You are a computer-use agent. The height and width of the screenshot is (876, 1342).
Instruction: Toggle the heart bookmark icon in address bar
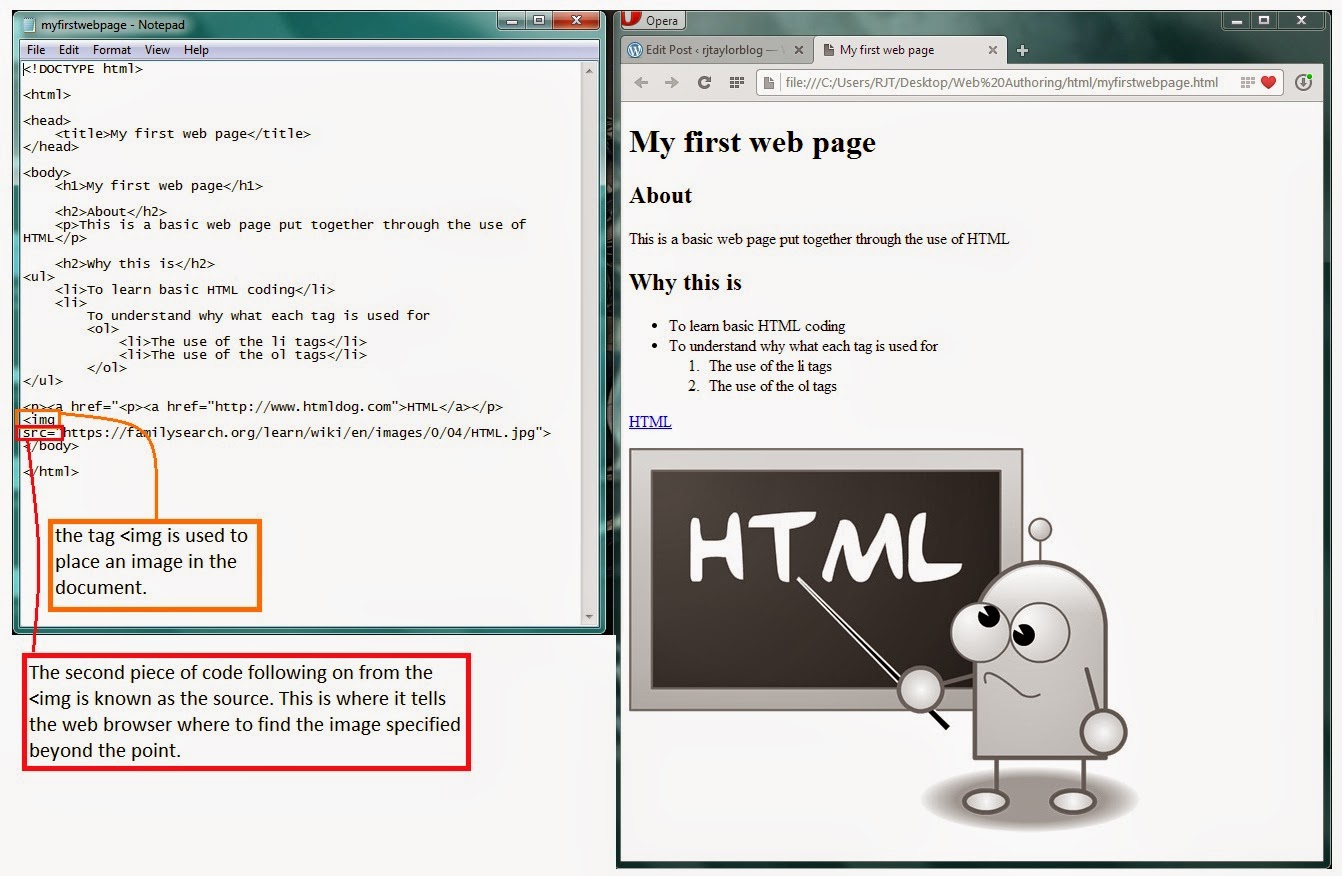click(1268, 82)
